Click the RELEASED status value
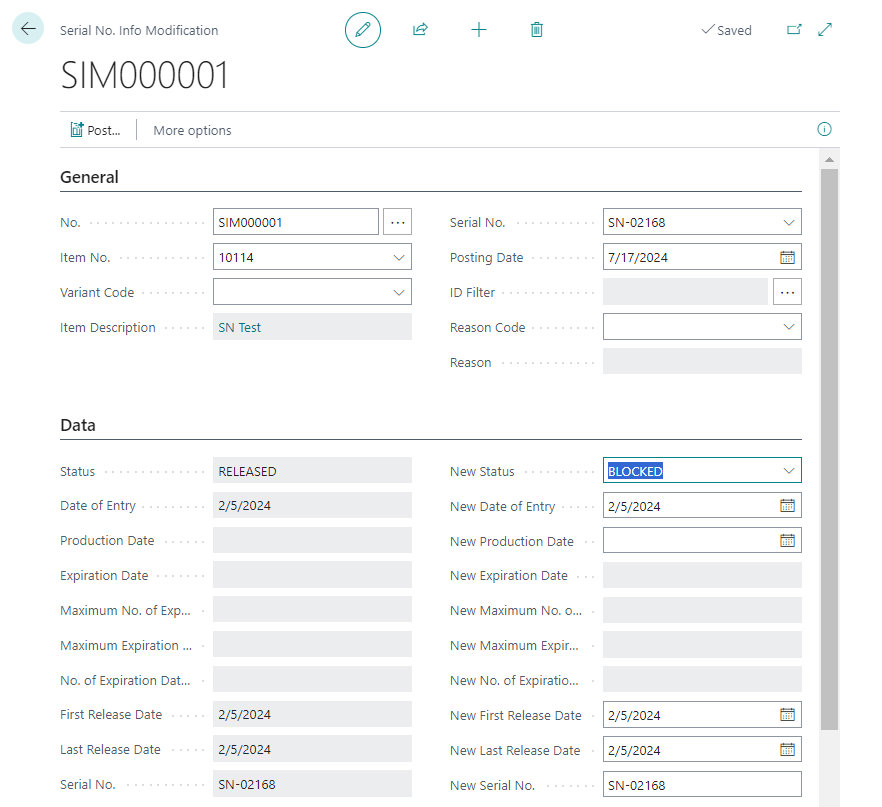The height and width of the screenshot is (807, 882). pyautogui.click(x=248, y=471)
